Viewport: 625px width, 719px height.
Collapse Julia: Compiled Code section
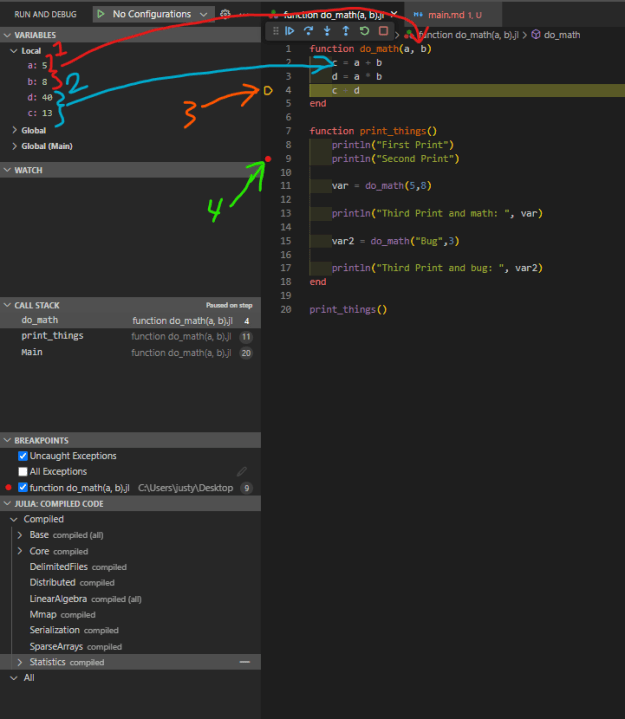[7, 503]
